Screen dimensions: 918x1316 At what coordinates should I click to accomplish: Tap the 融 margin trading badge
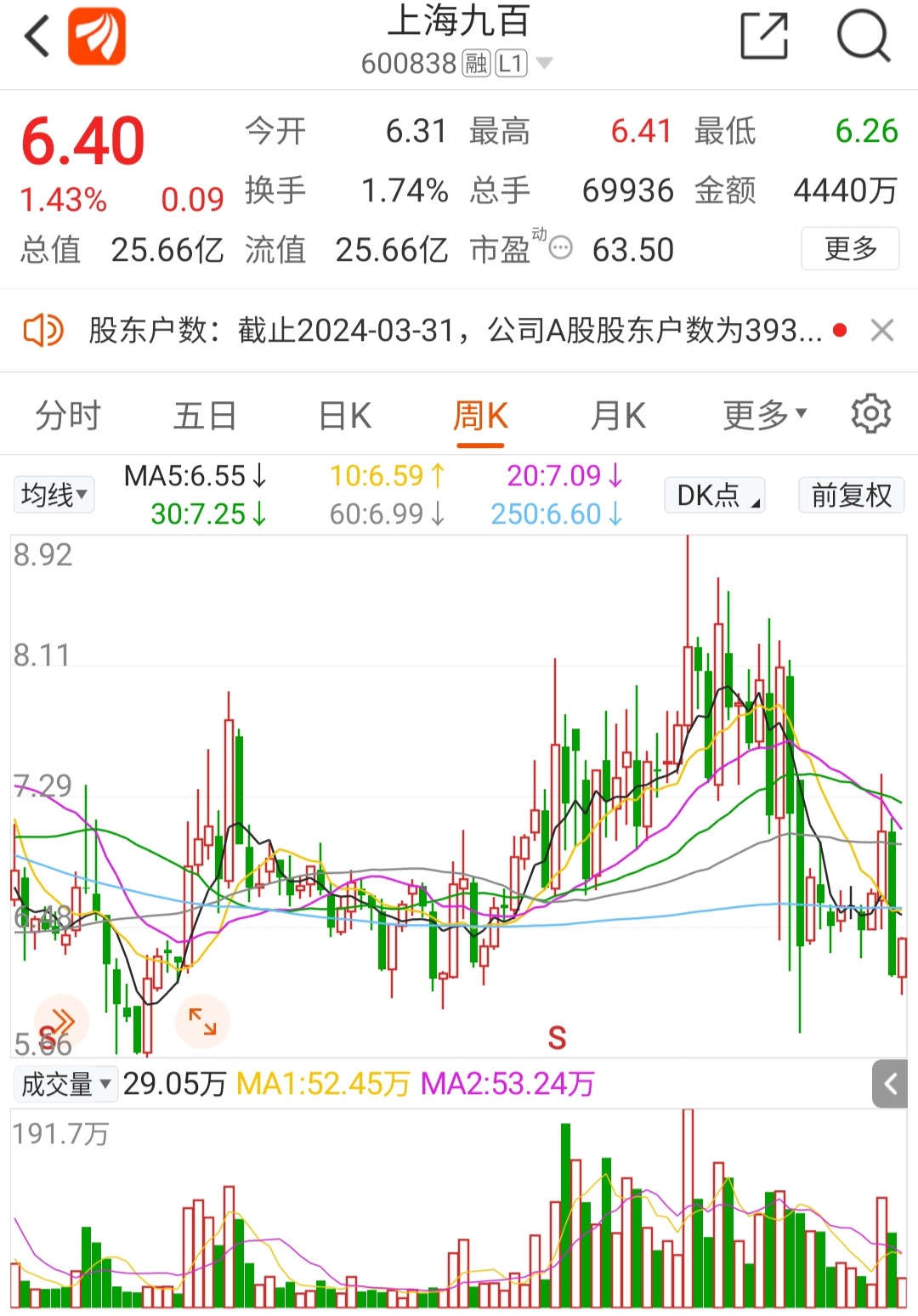476,63
